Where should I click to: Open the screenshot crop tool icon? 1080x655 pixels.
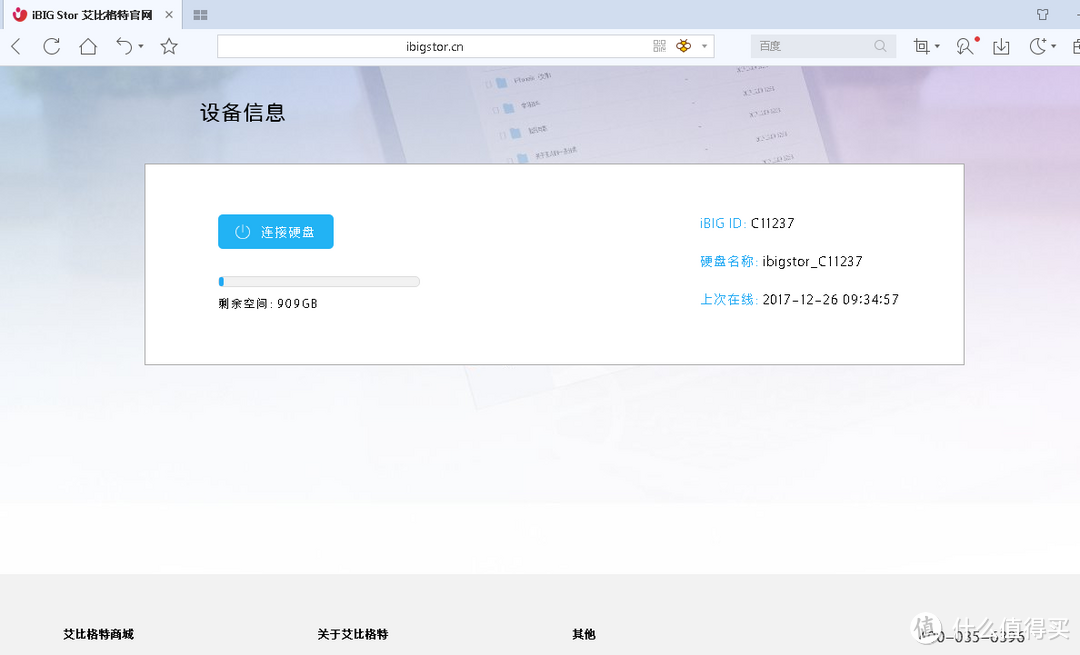point(921,46)
